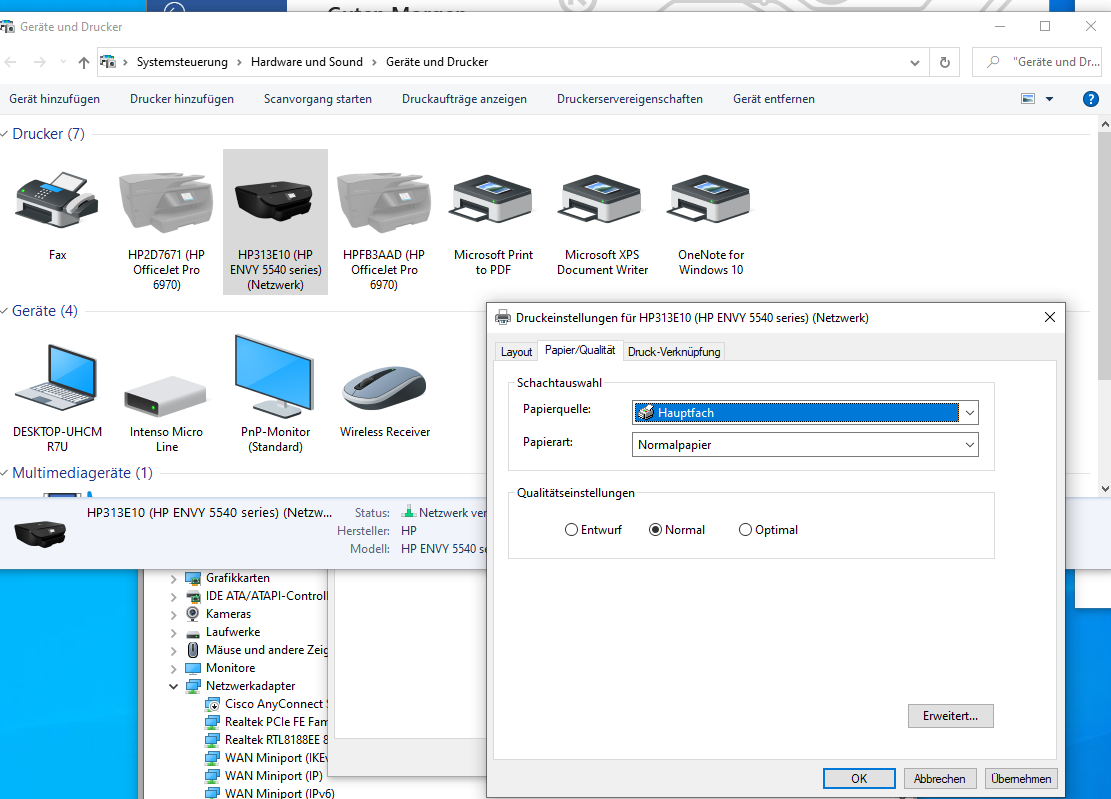This screenshot has height=799, width=1111.
Task: Select the Fax device icon
Action: point(57,202)
